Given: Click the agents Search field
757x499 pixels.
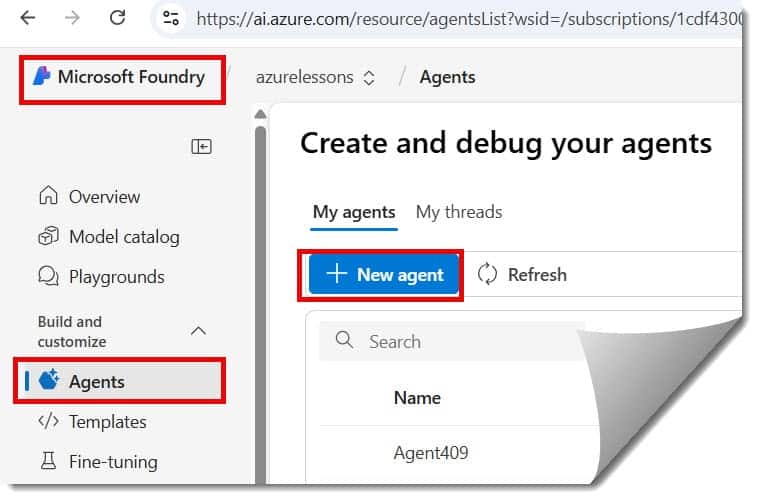Looking at the screenshot, I should click(453, 341).
